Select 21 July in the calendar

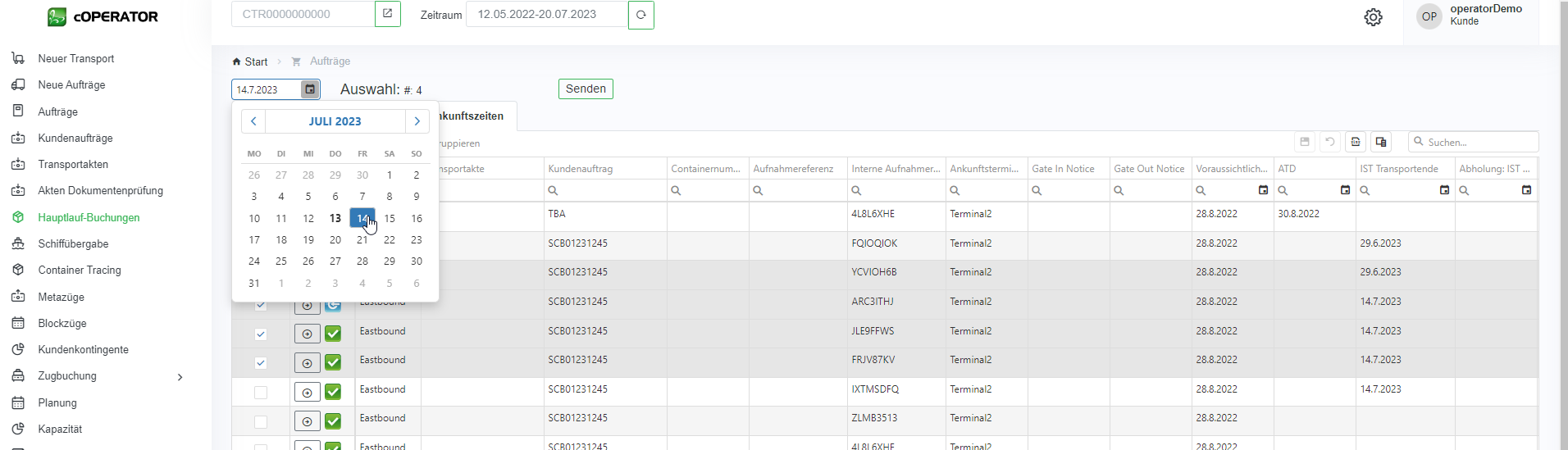(362, 240)
